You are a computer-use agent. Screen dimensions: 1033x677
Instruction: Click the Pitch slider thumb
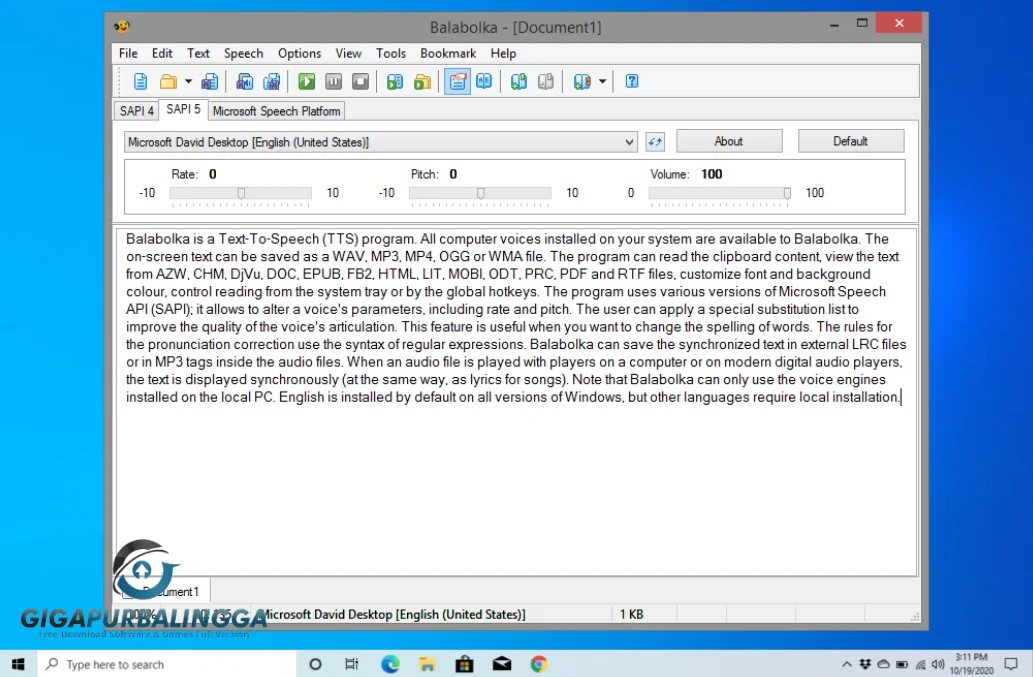(x=481, y=193)
